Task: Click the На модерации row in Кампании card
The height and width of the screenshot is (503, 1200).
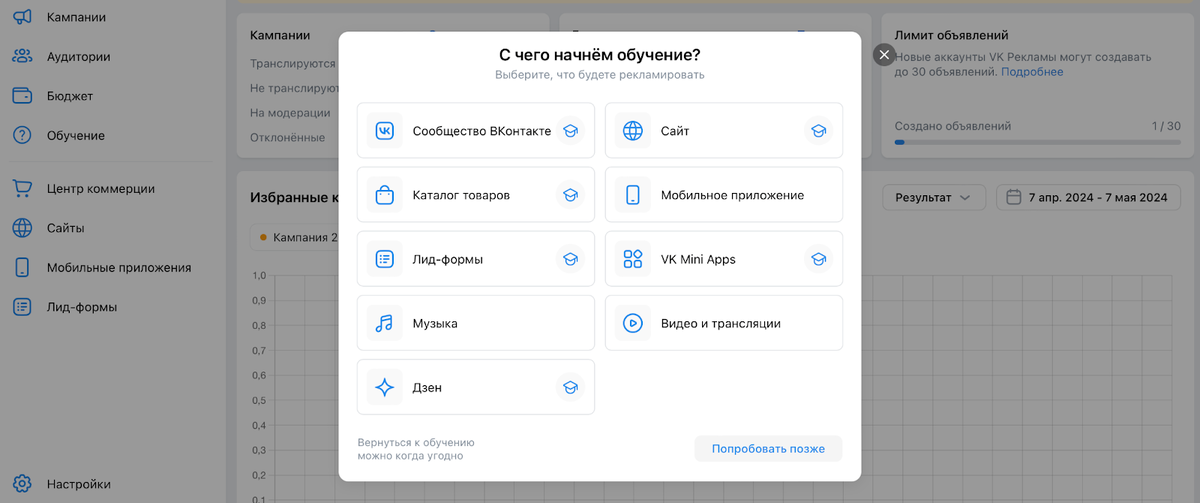Action: 290,113
